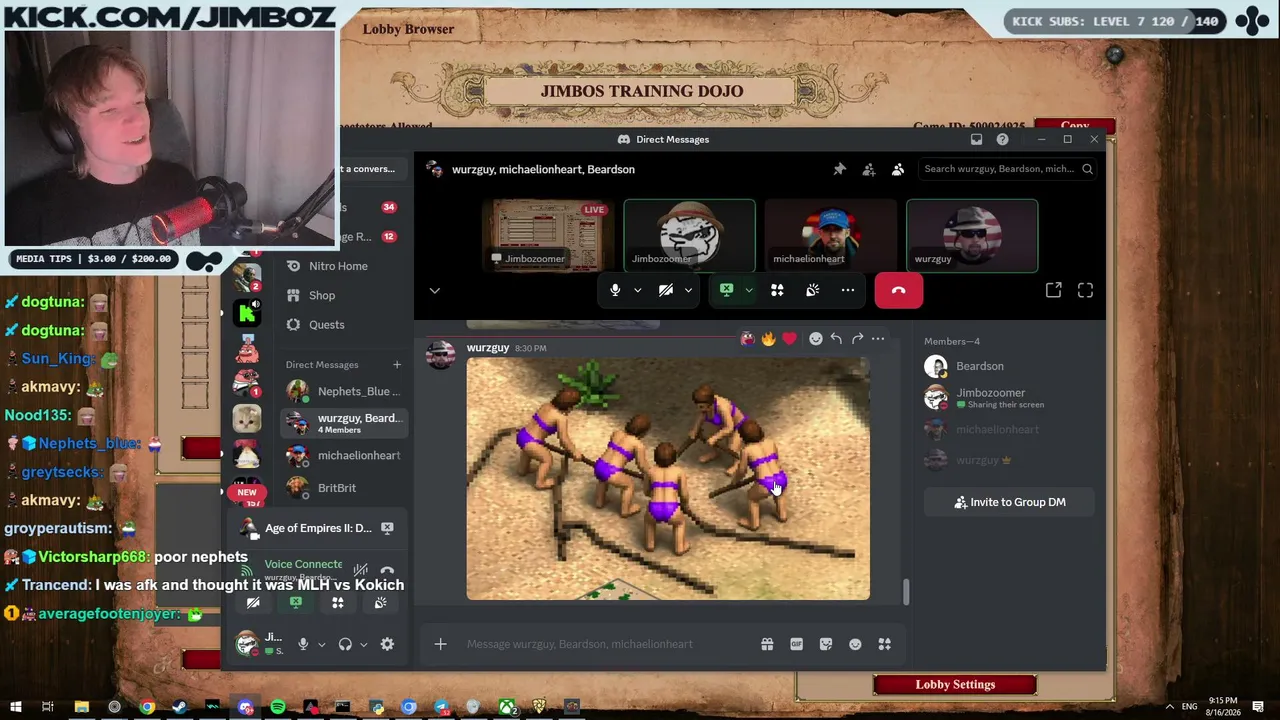This screenshot has height=720, width=1280.
Task: Click the Search wurzguy, Beardson search field
Action: 1006,169
